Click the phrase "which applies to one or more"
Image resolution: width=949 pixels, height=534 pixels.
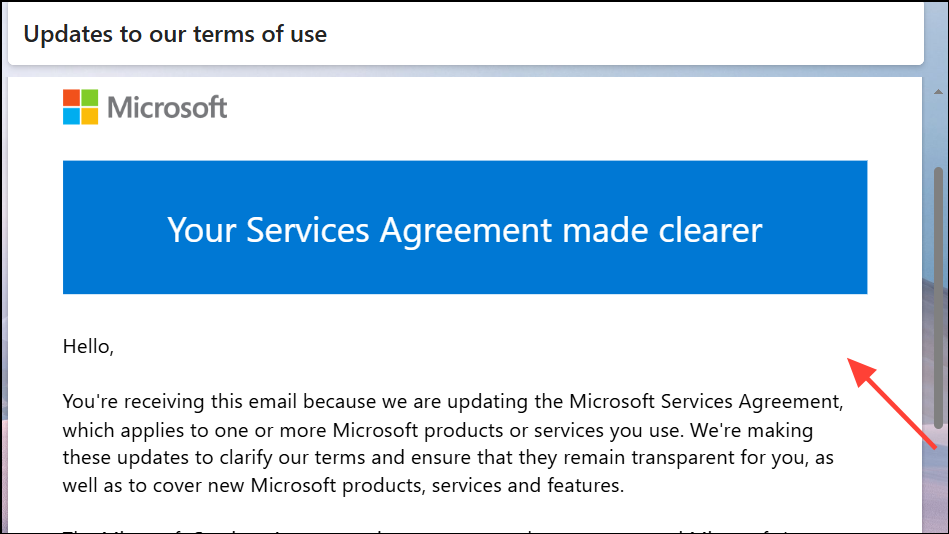point(190,431)
